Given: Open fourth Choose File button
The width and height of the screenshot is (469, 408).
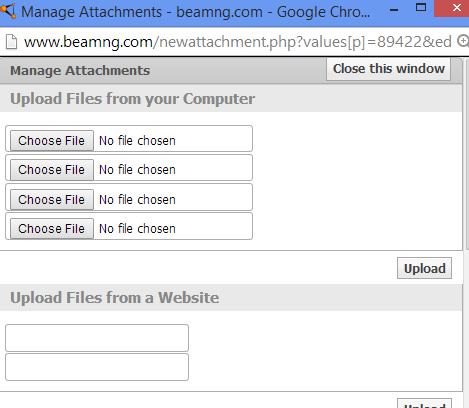Looking at the screenshot, I should pyautogui.click(x=52, y=229).
